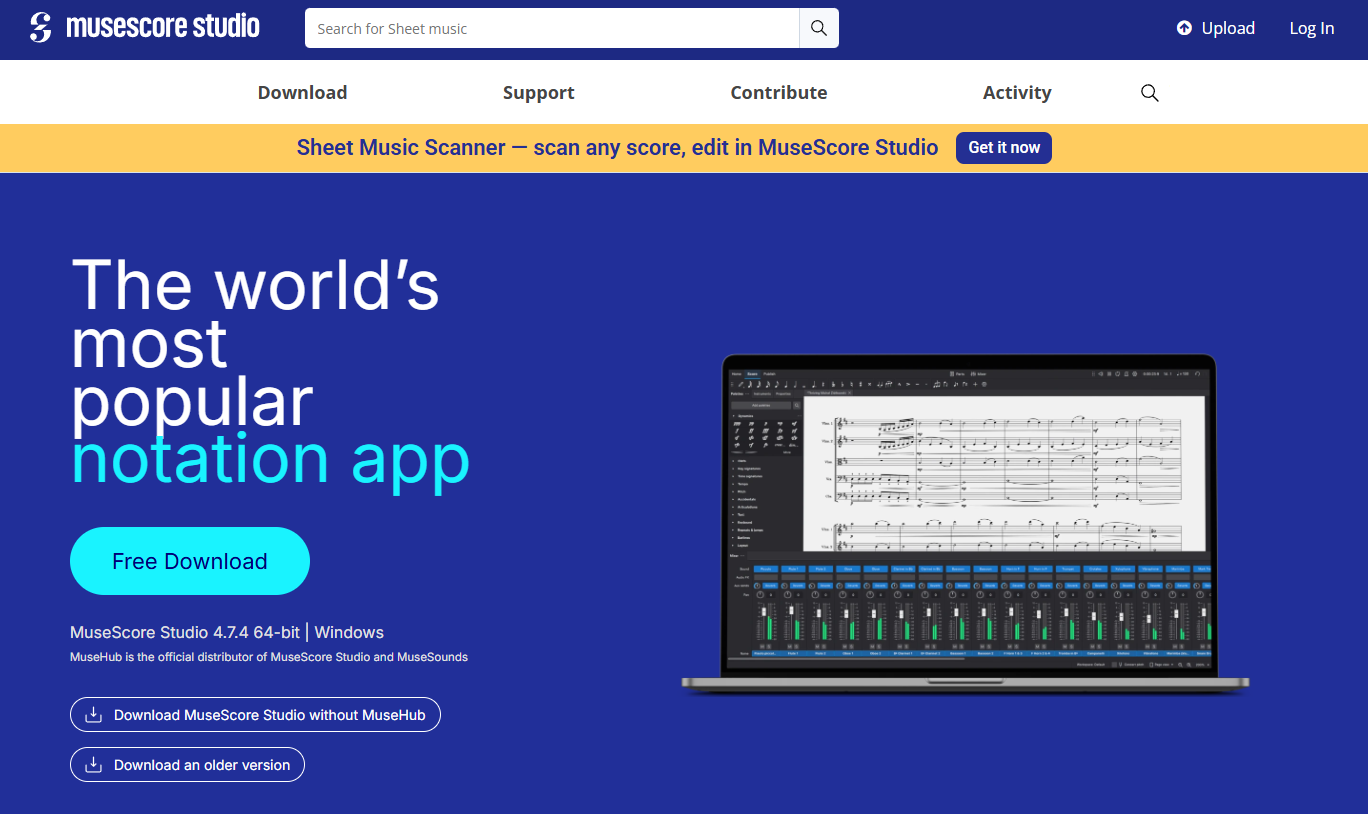Click the laptop screenshot of MuseScore Studio
This screenshot has width=1368, height=814.
tap(965, 522)
